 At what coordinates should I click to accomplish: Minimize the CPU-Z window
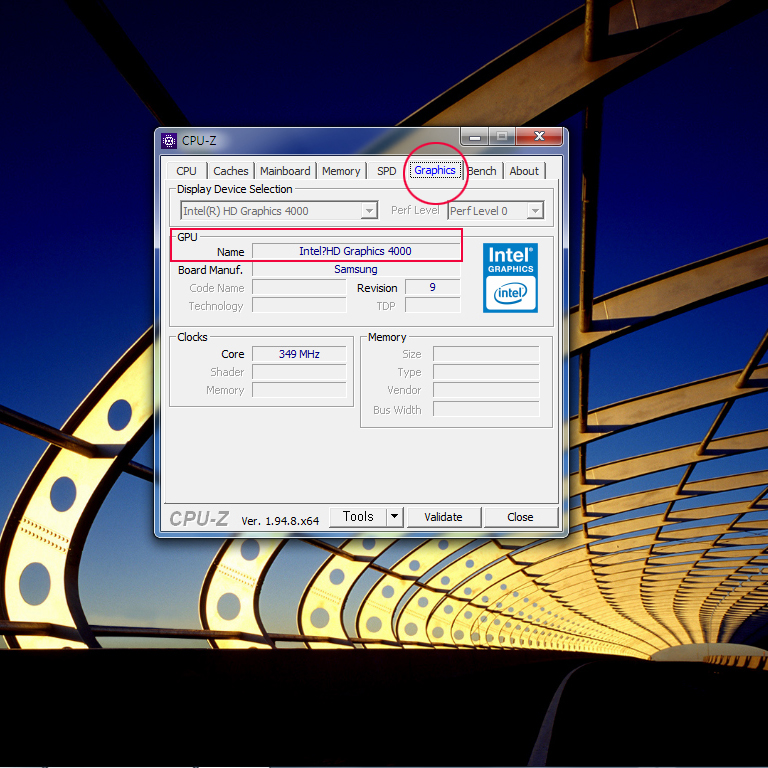coord(474,137)
